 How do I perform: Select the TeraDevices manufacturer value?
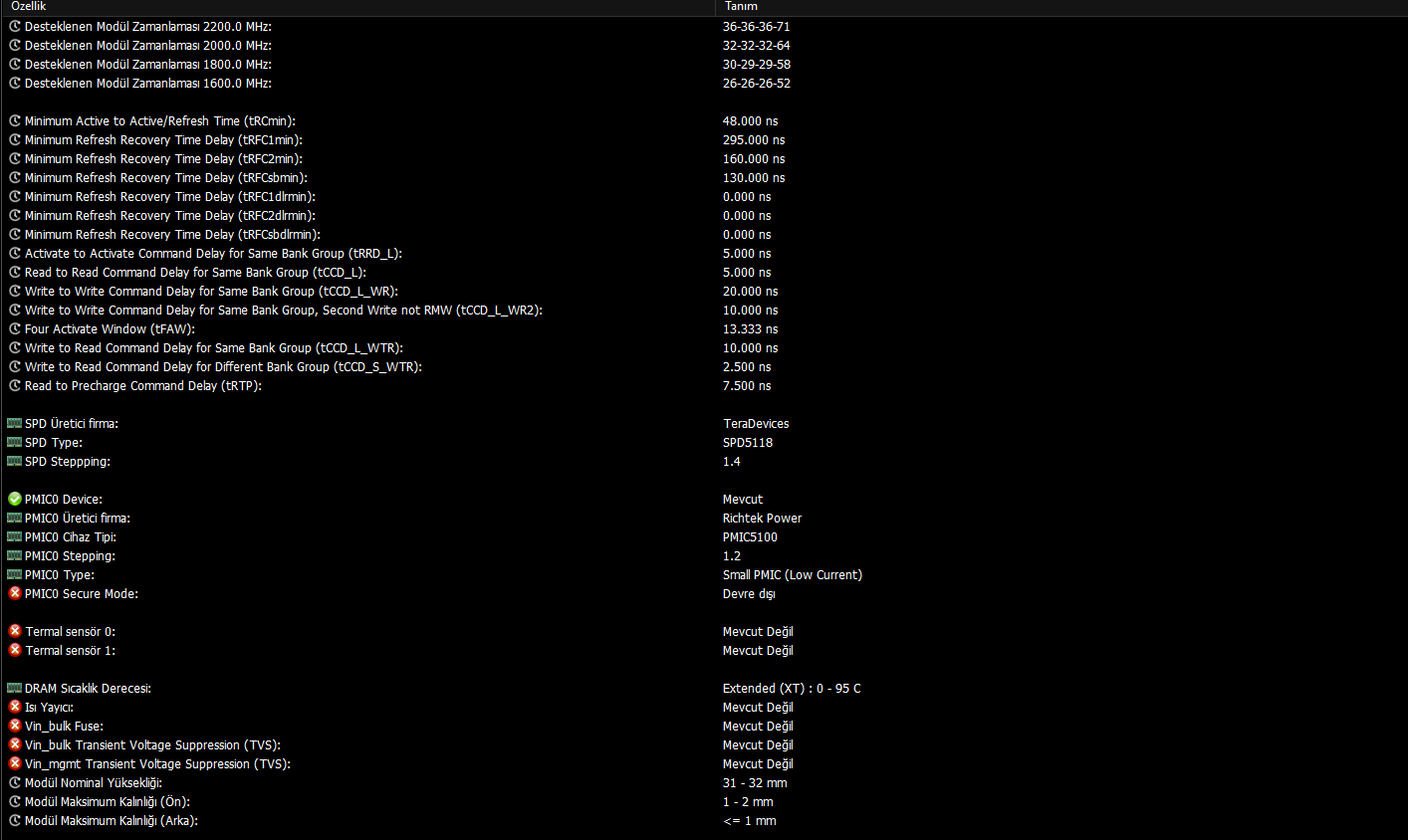(x=756, y=424)
